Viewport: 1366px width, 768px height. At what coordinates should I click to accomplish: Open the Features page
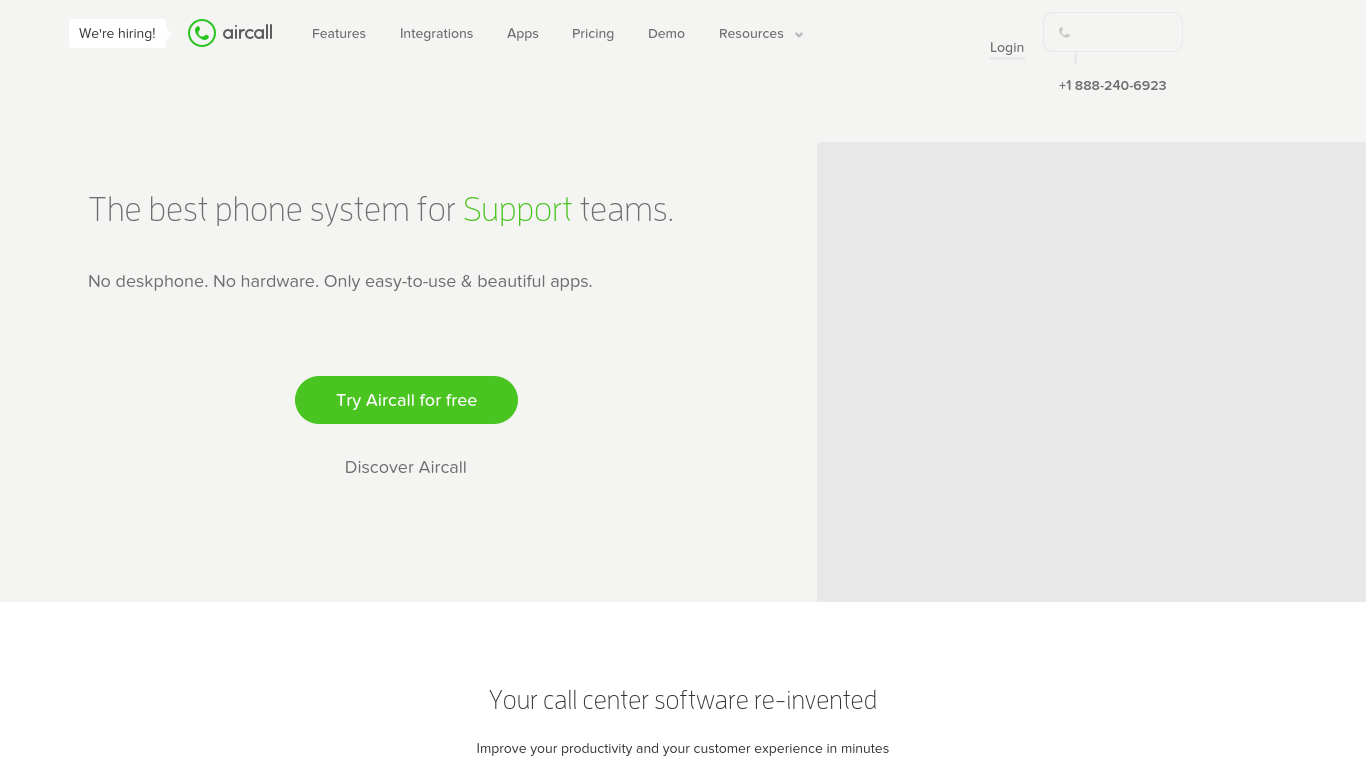point(339,34)
